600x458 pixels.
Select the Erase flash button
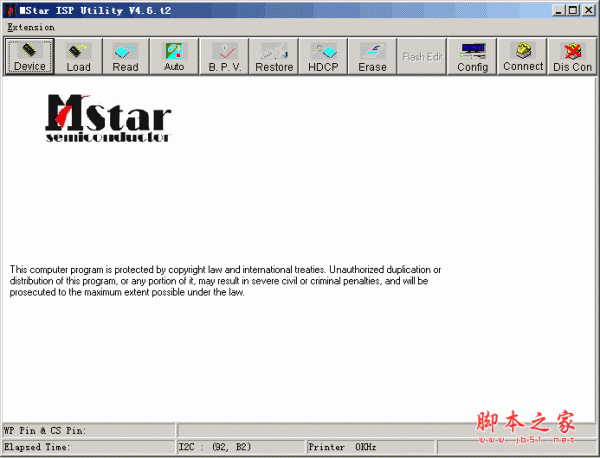tap(372, 56)
